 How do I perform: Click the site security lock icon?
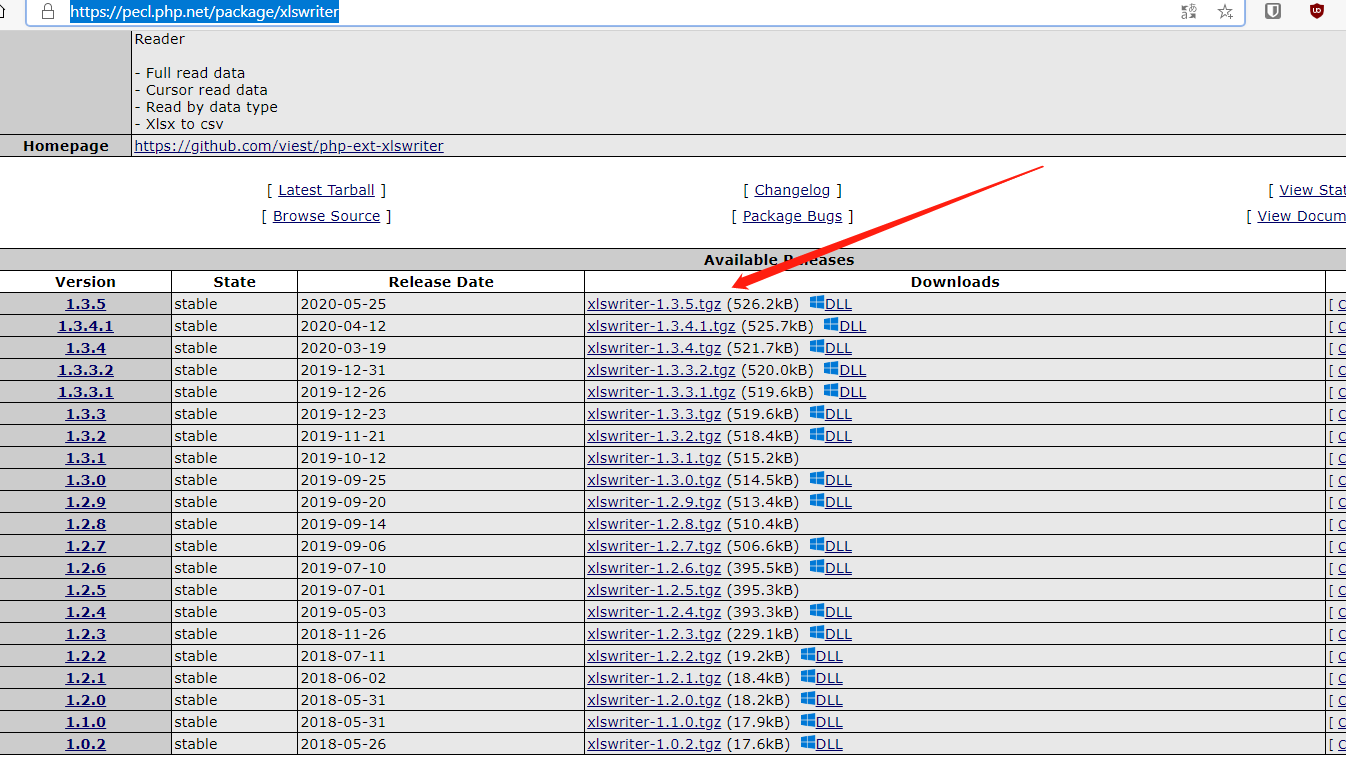click(x=48, y=12)
